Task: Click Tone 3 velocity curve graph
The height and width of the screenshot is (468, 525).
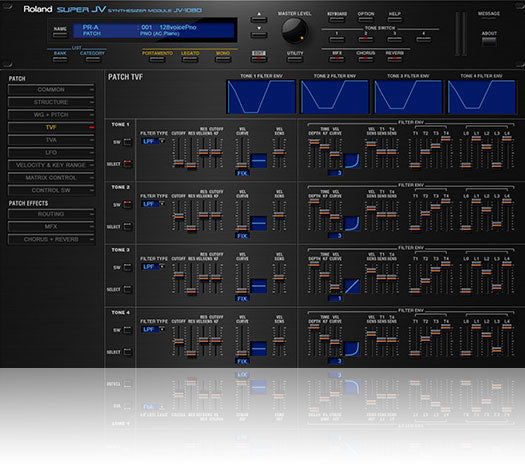Action: tap(259, 286)
